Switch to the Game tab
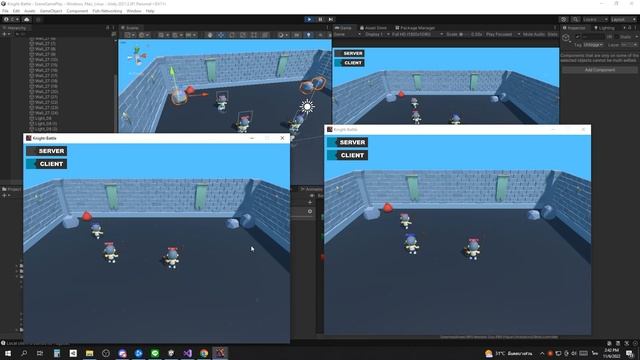 [344, 28]
